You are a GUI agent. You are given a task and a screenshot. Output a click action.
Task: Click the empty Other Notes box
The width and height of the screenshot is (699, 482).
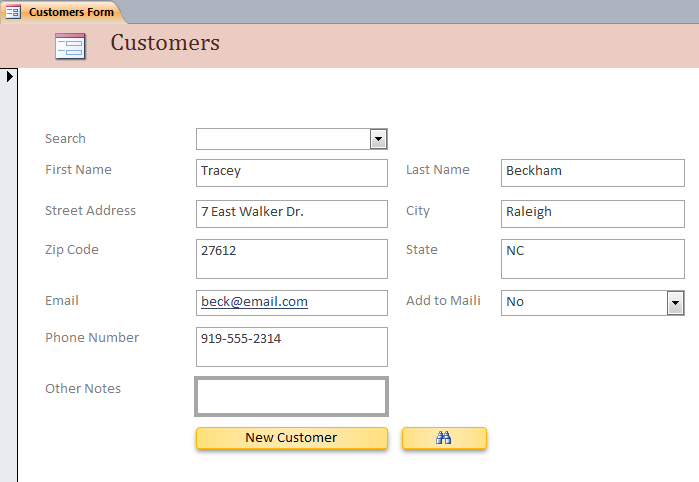(x=291, y=396)
